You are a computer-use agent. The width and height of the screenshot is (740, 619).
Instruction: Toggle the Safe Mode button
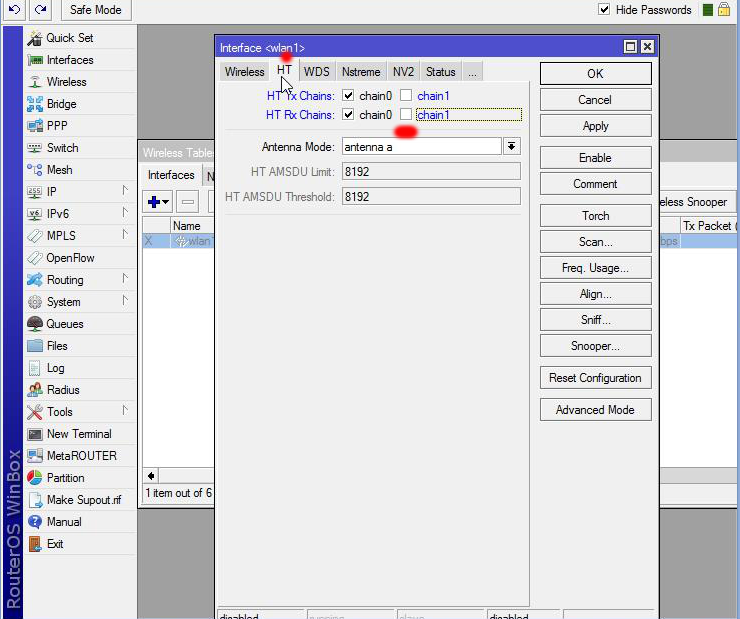[x=96, y=9]
